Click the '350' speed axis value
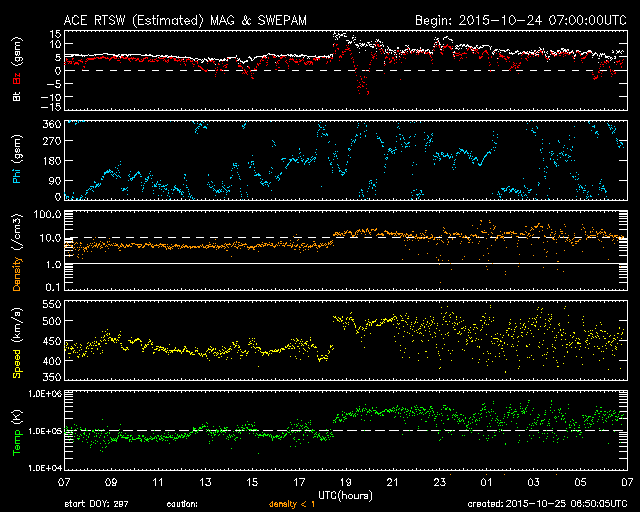This screenshot has height=512, width=640. click(52, 377)
